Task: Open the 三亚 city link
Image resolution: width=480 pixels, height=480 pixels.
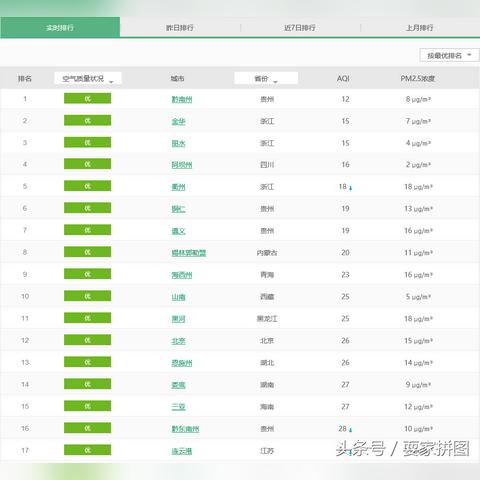Action: pyautogui.click(x=178, y=407)
